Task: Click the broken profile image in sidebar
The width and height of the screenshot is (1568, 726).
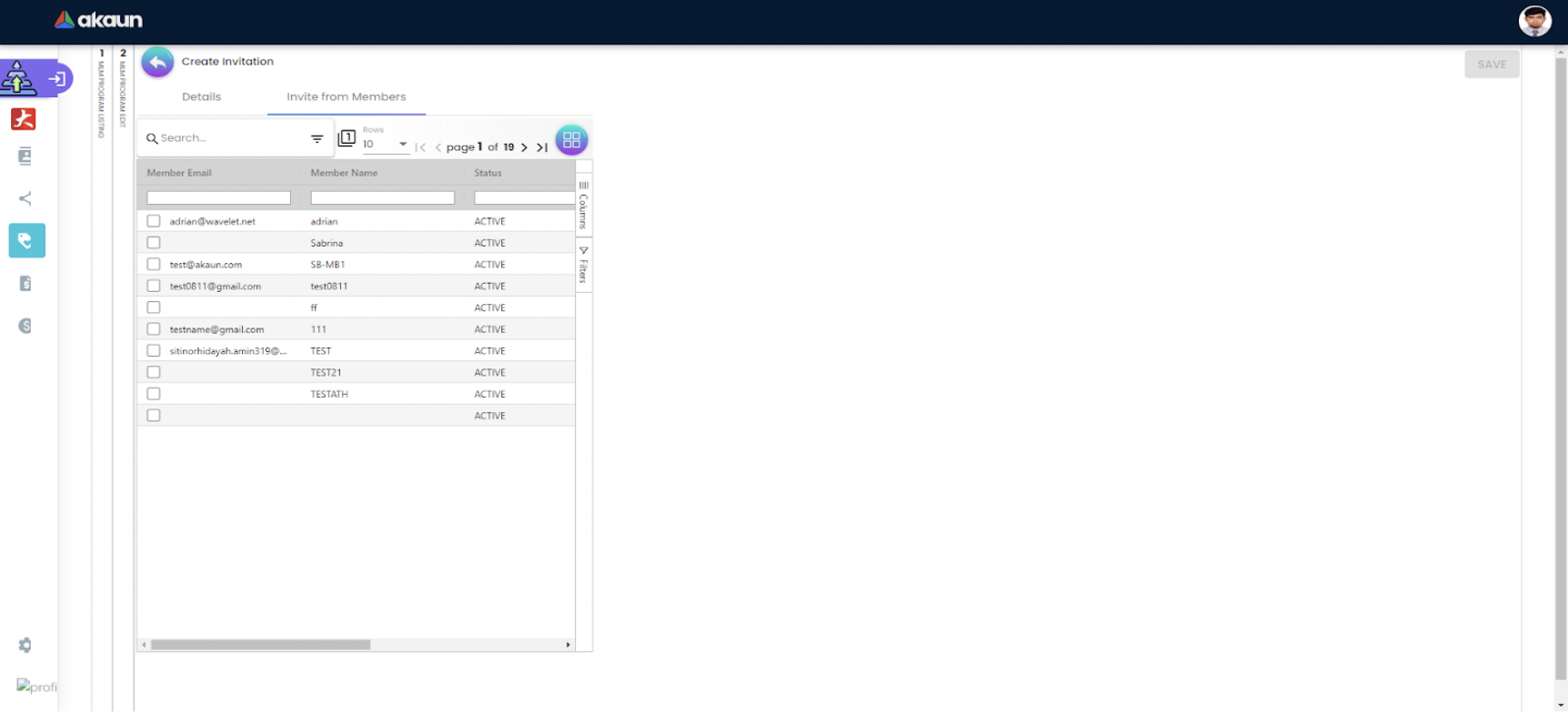Action: pyautogui.click(x=36, y=687)
